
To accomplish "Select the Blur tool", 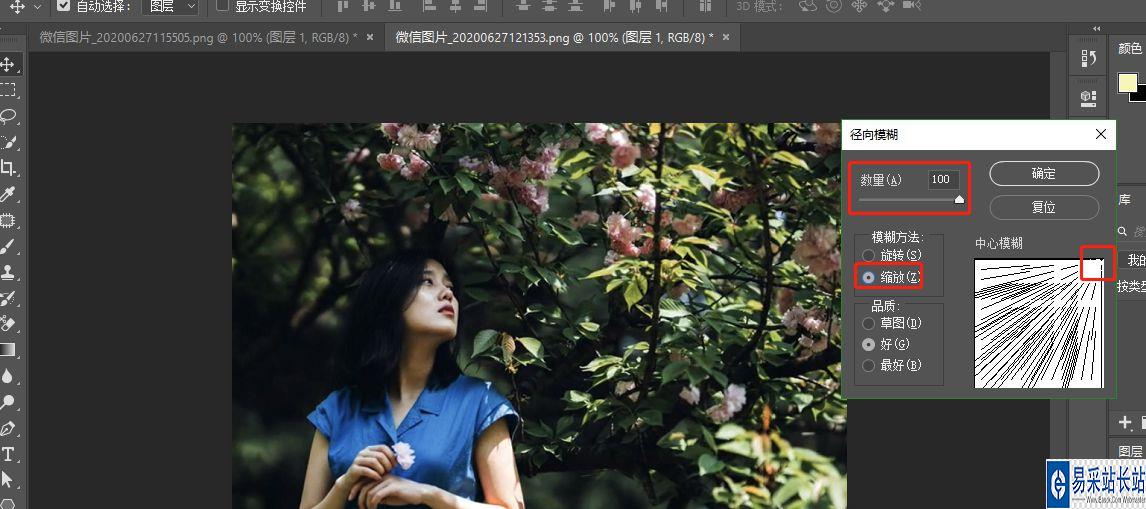I will tap(8, 376).
